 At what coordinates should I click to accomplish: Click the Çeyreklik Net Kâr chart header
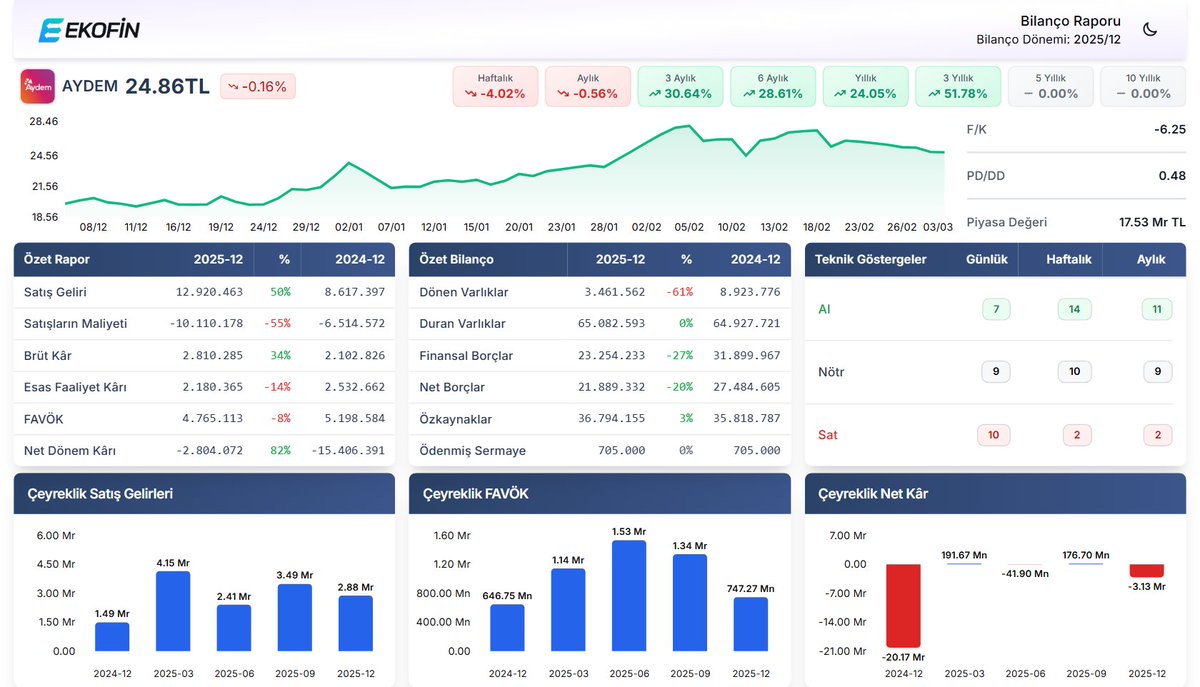coord(995,494)
